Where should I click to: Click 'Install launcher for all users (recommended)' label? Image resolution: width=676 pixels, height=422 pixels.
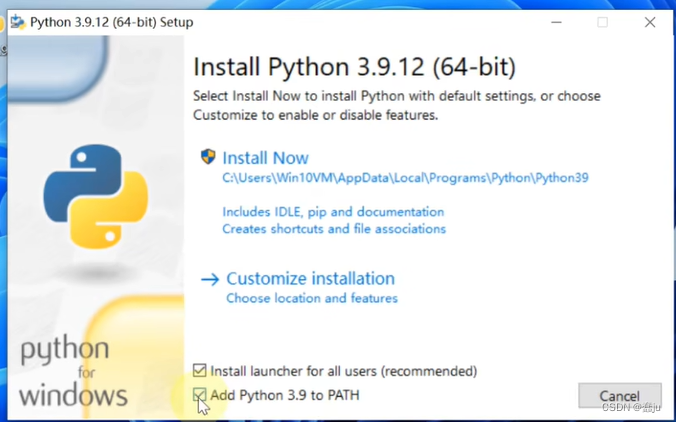344,371
